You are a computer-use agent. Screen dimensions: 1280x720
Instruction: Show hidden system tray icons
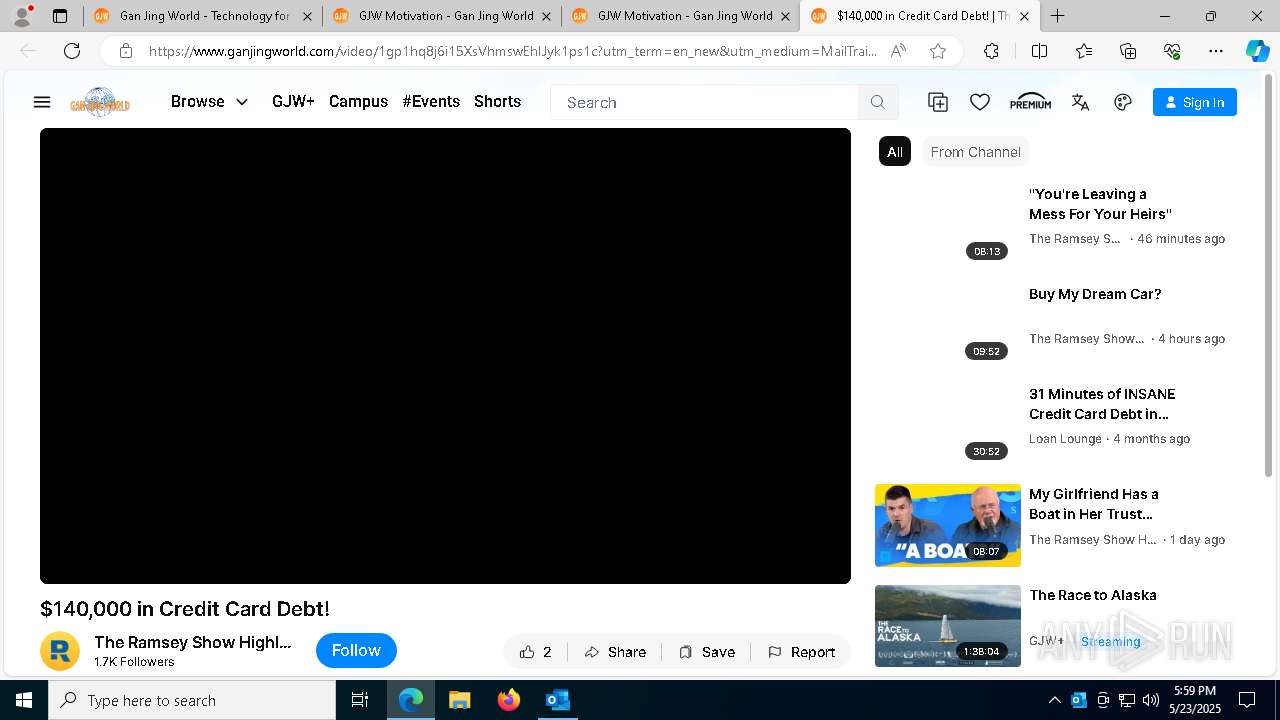point(1054,700)
